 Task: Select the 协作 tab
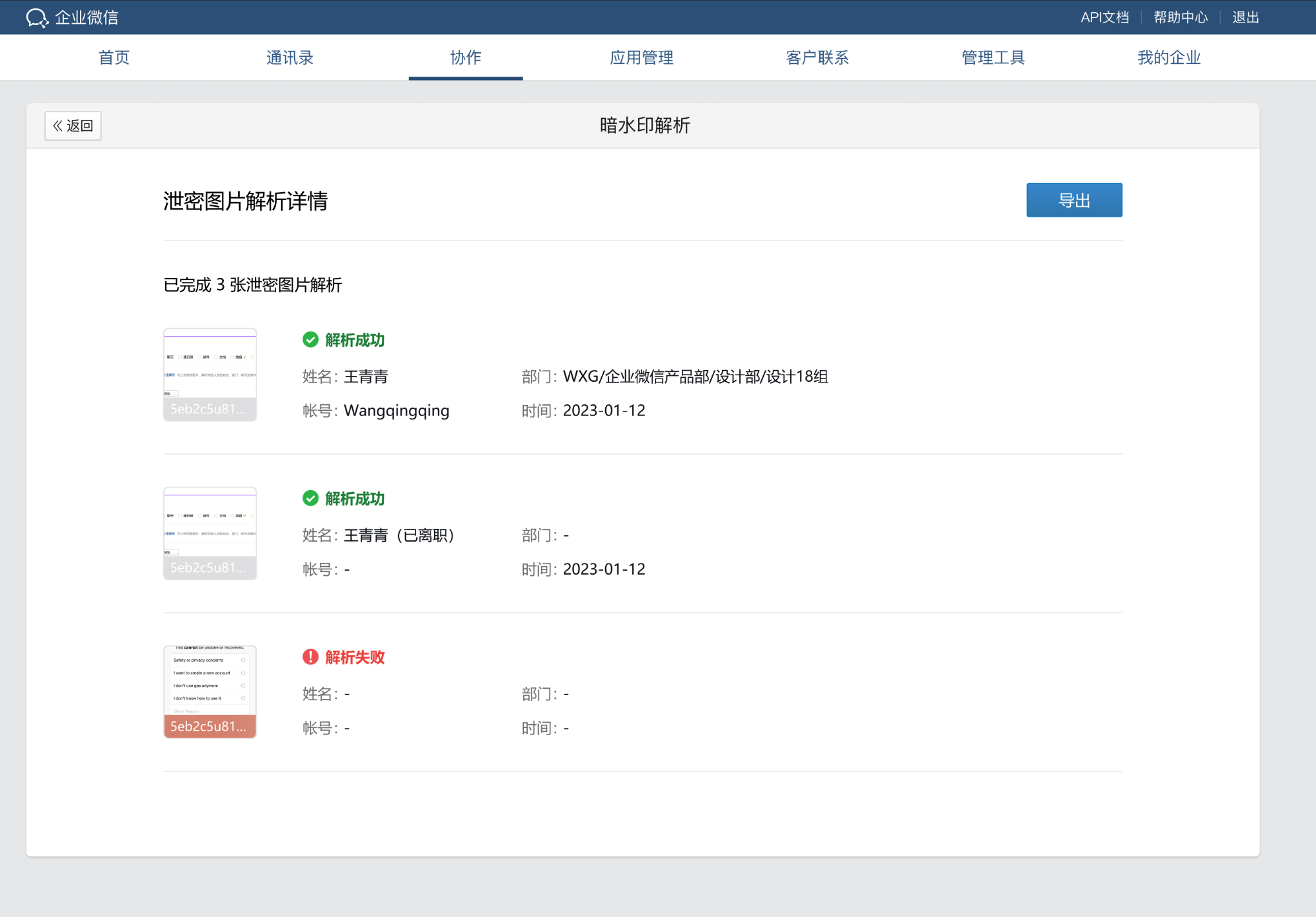tap(465, 57)
